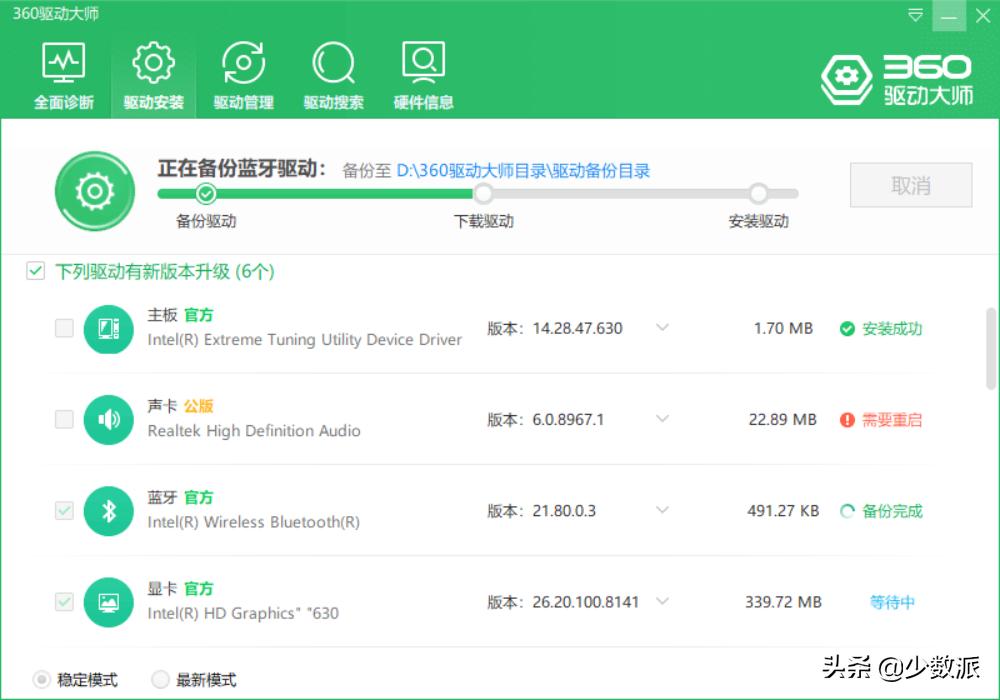Expand the graphics driver version dropdown
1000x700 pixels.
(662, 602)
